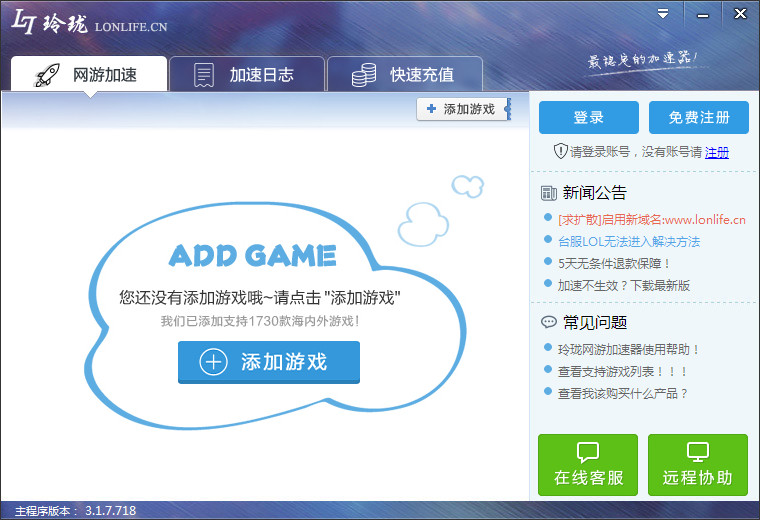760x520 pixels.
Task: Go to the 快速充值 tab
Action: pos(405,74)
